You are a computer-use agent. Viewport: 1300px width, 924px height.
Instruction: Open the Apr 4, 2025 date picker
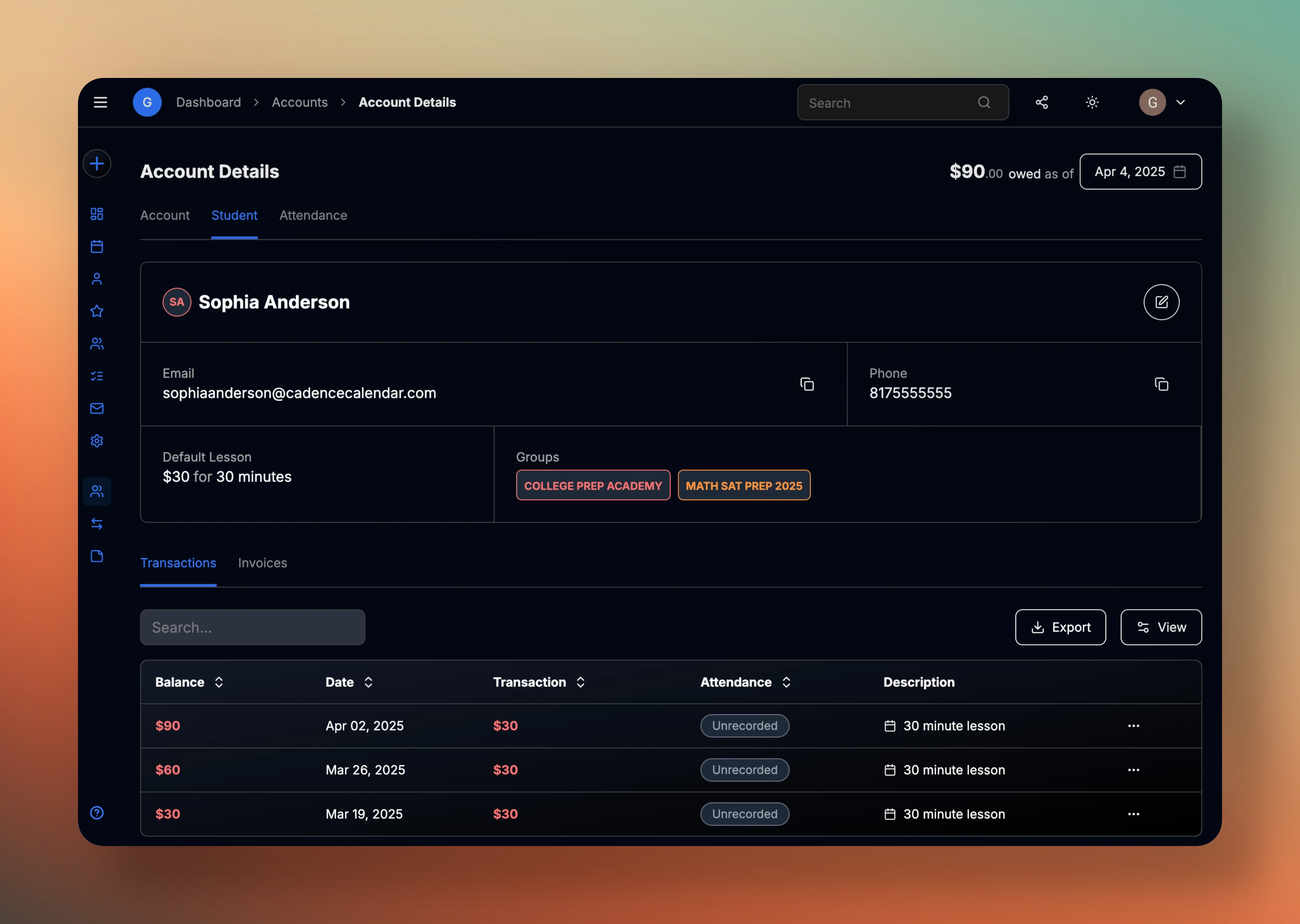click(x=1140, y=171)
